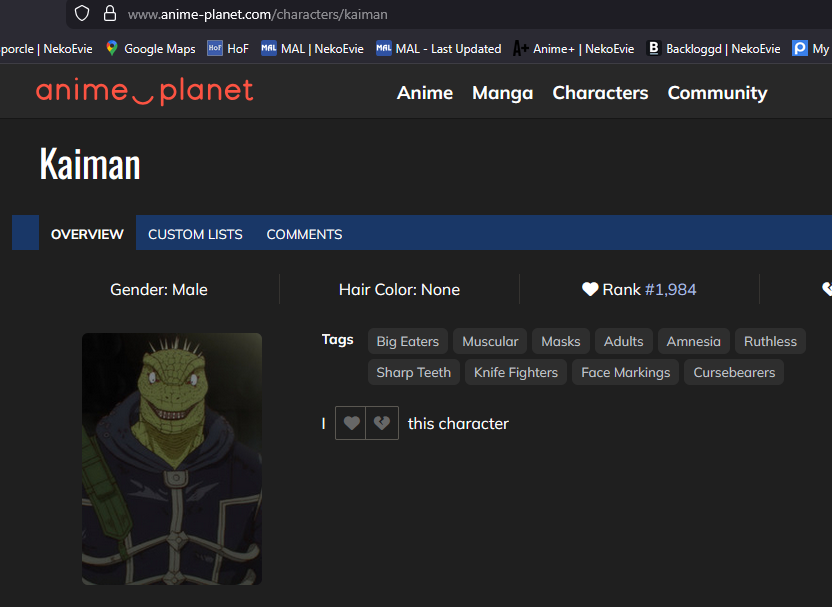Click the Amnesia tag
This screenshot has width=832, height=607.
click(694, 341)
